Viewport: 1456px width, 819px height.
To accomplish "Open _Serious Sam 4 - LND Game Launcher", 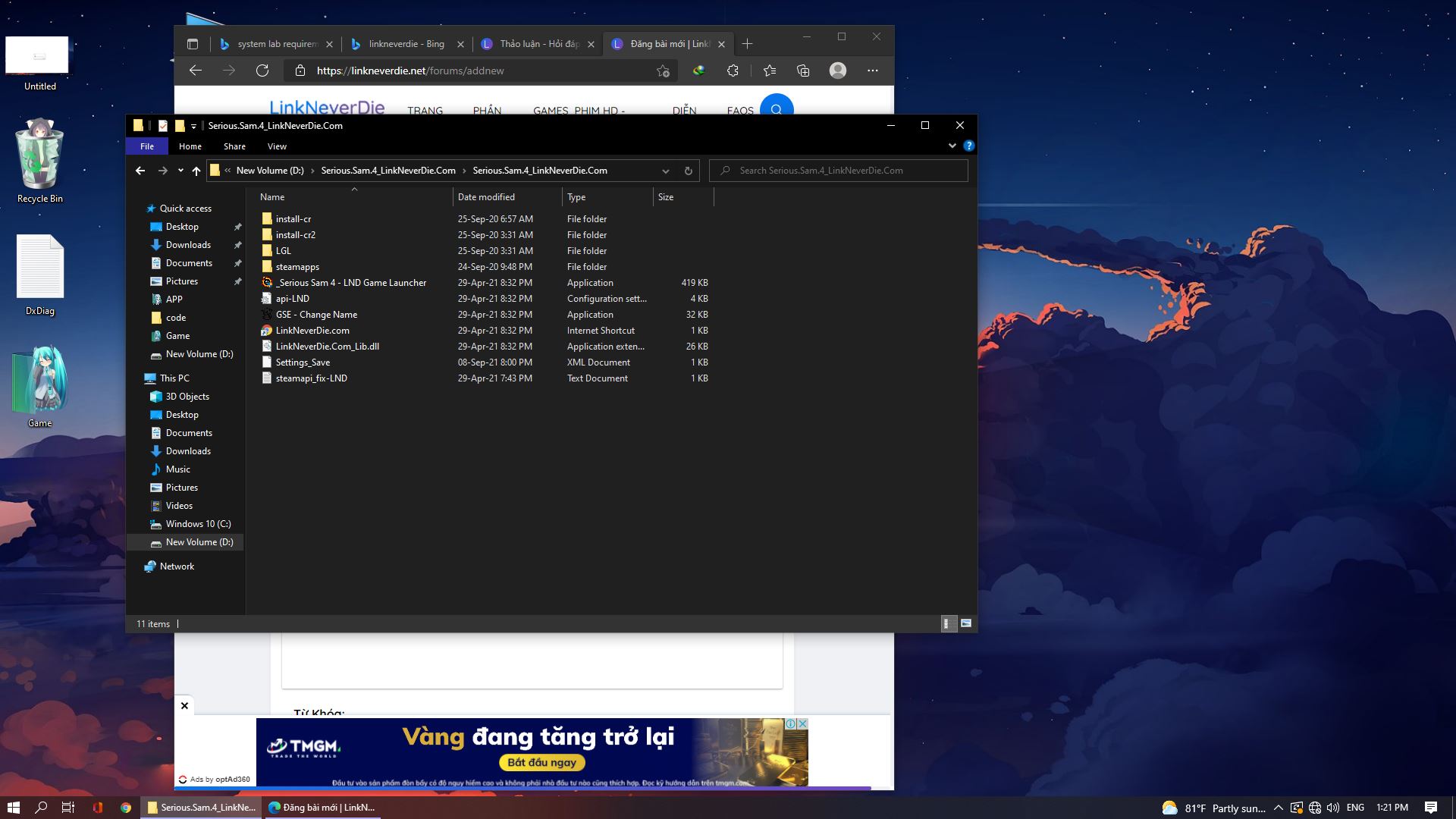I will pyautogui.click(x=352, y=283).
